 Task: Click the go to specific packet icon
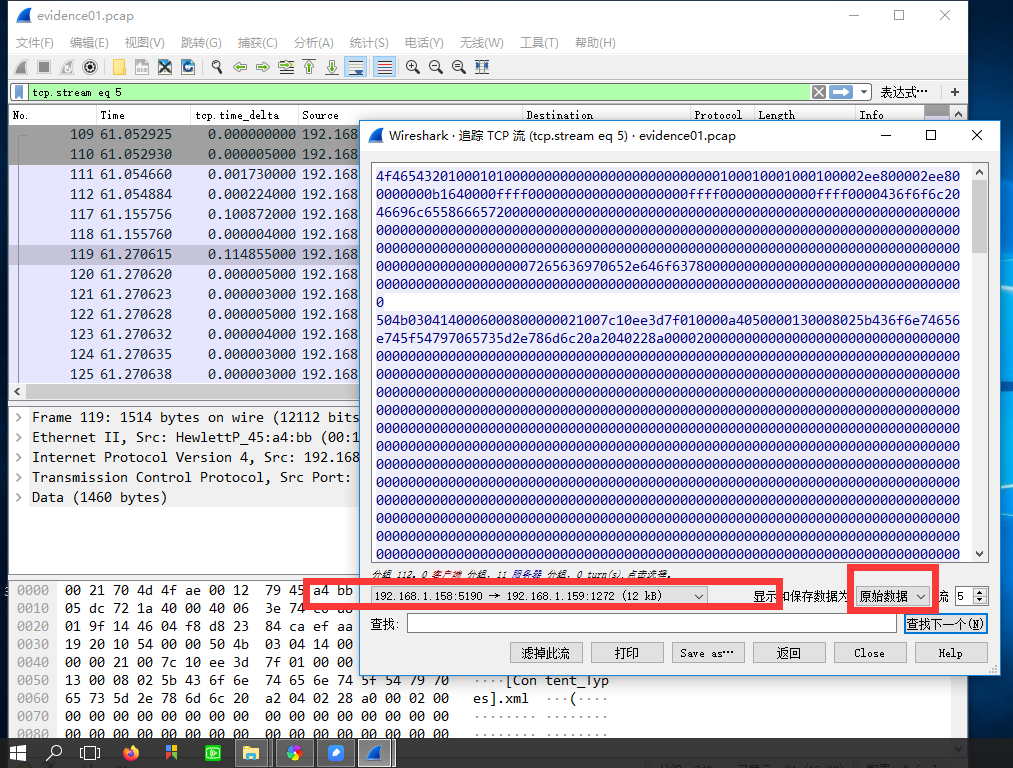click(286, 67)
